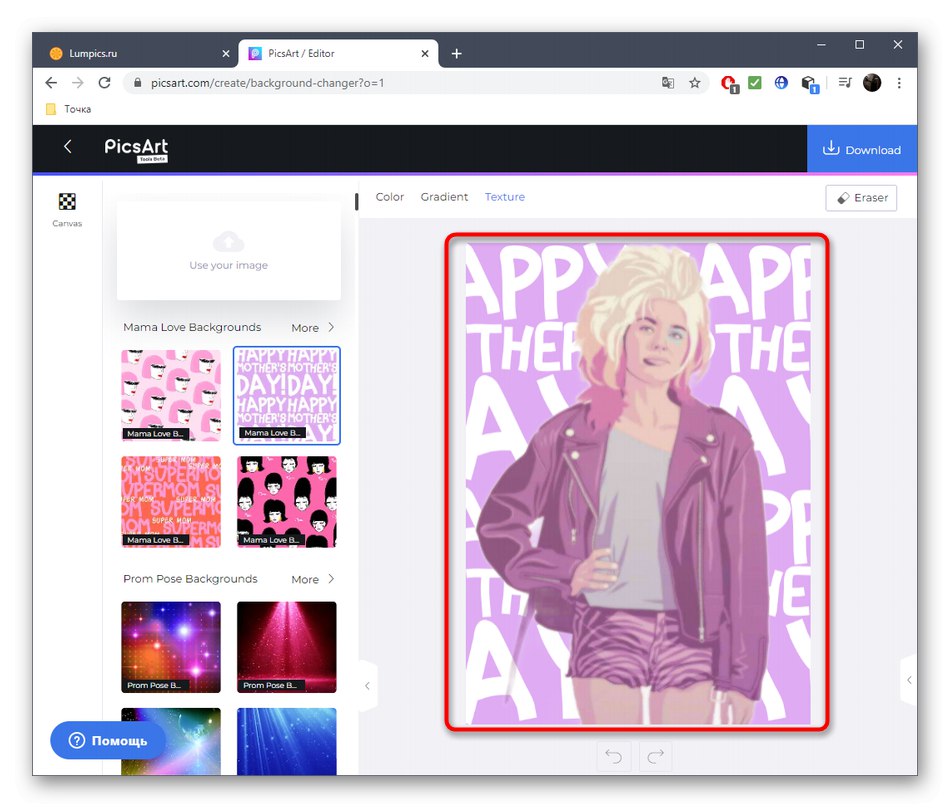Click the translate page icon

(668, 83)
